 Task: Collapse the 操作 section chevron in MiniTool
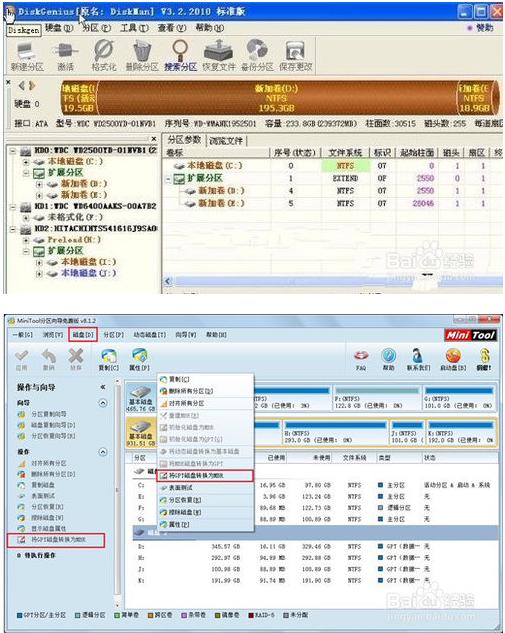tap(103, 452)
